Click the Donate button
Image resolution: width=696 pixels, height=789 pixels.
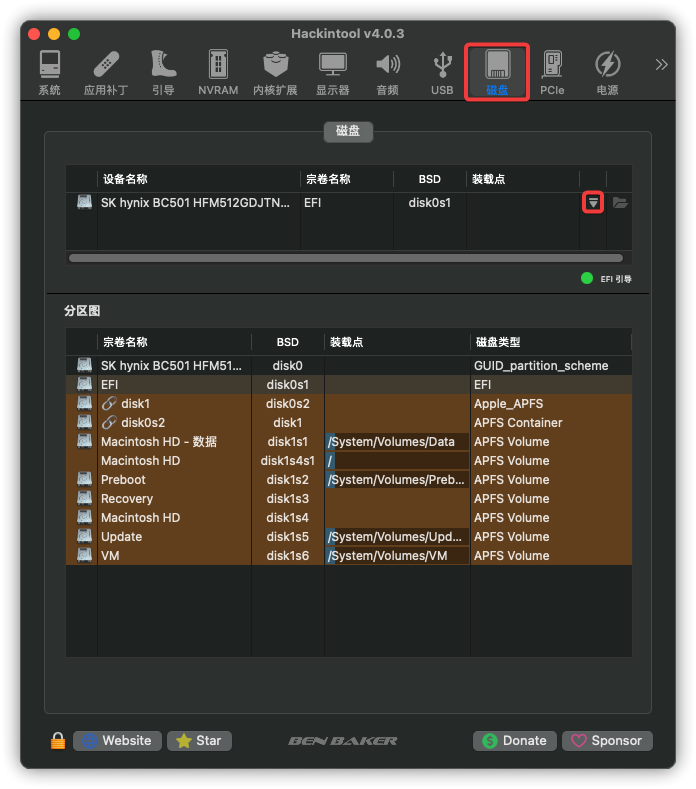coord(514,741)
